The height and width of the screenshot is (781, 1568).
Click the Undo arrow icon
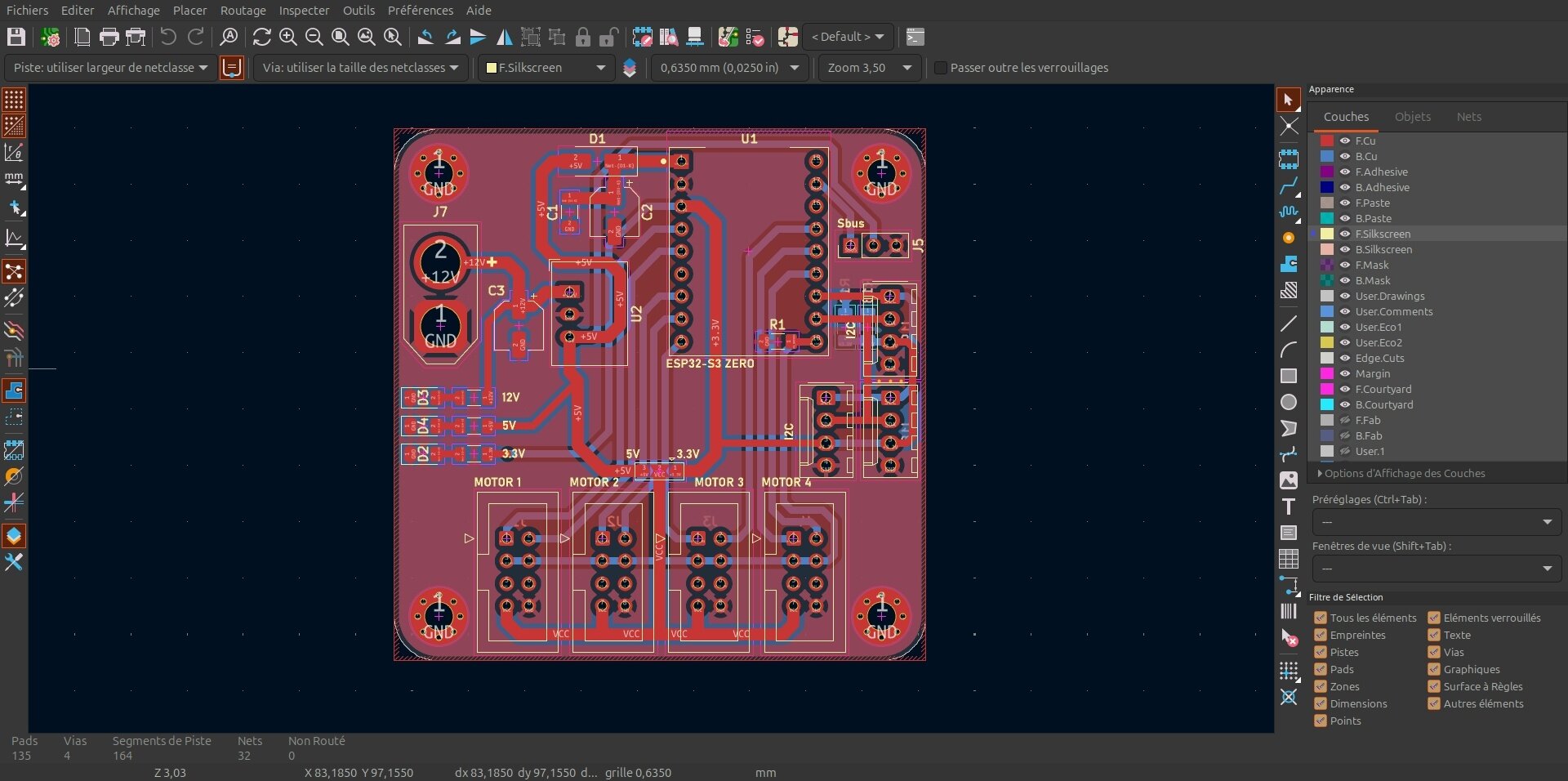tap(168, 37)
